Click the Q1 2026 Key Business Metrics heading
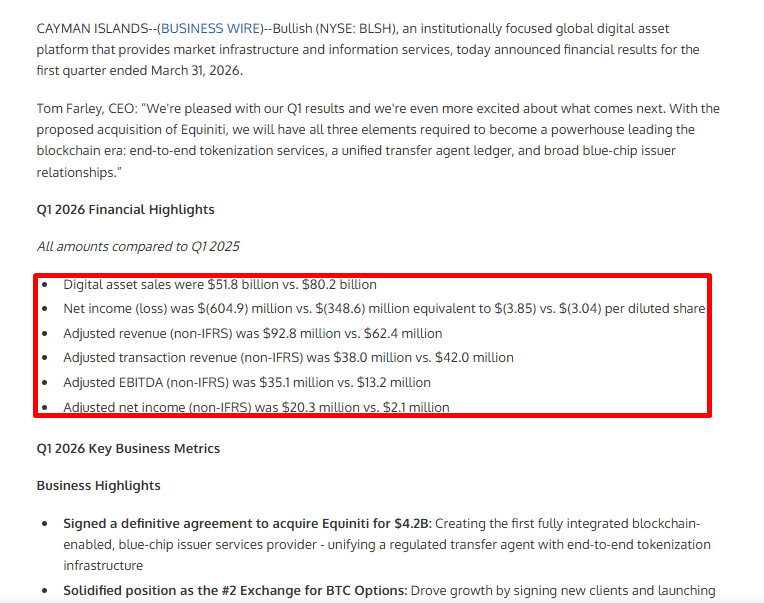This screenshot has height=603, width=764. pyautogui.click(x=128, y=449)
